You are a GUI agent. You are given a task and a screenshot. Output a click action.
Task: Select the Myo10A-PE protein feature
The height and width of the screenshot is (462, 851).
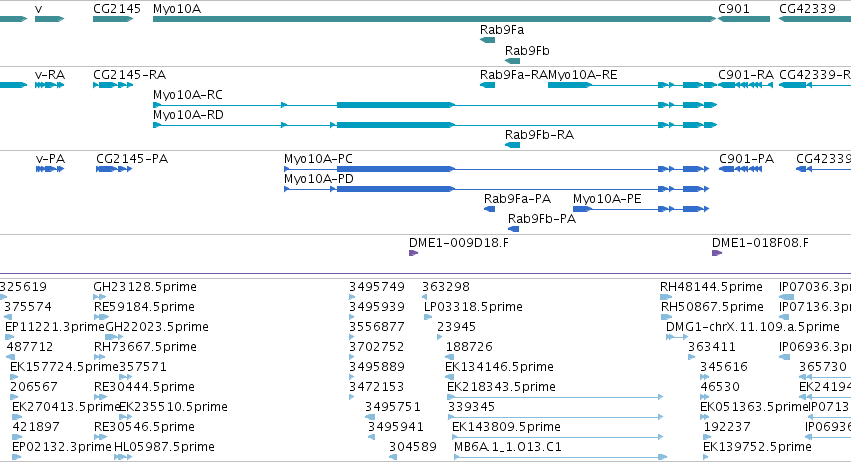click(x=641, y=209)
